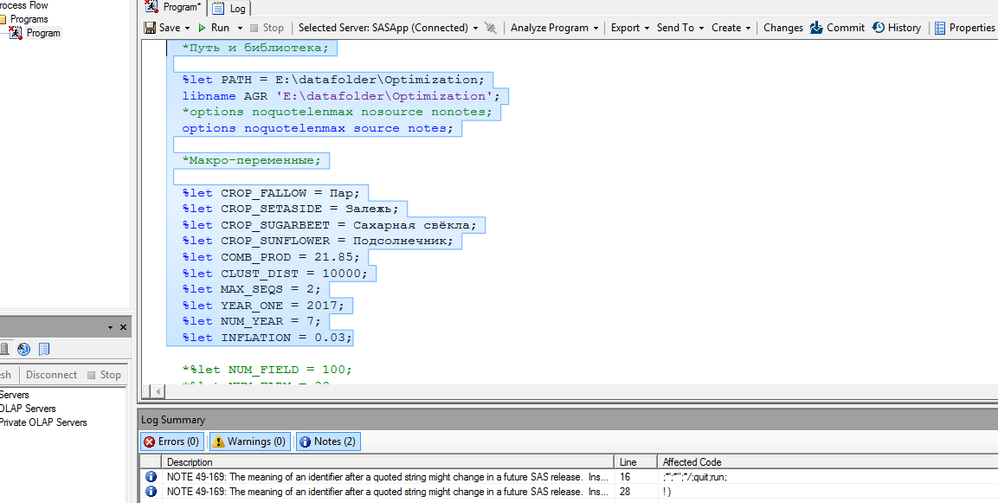Expand the Export dropdown menu
998x503 pixels.
(629, 28)
